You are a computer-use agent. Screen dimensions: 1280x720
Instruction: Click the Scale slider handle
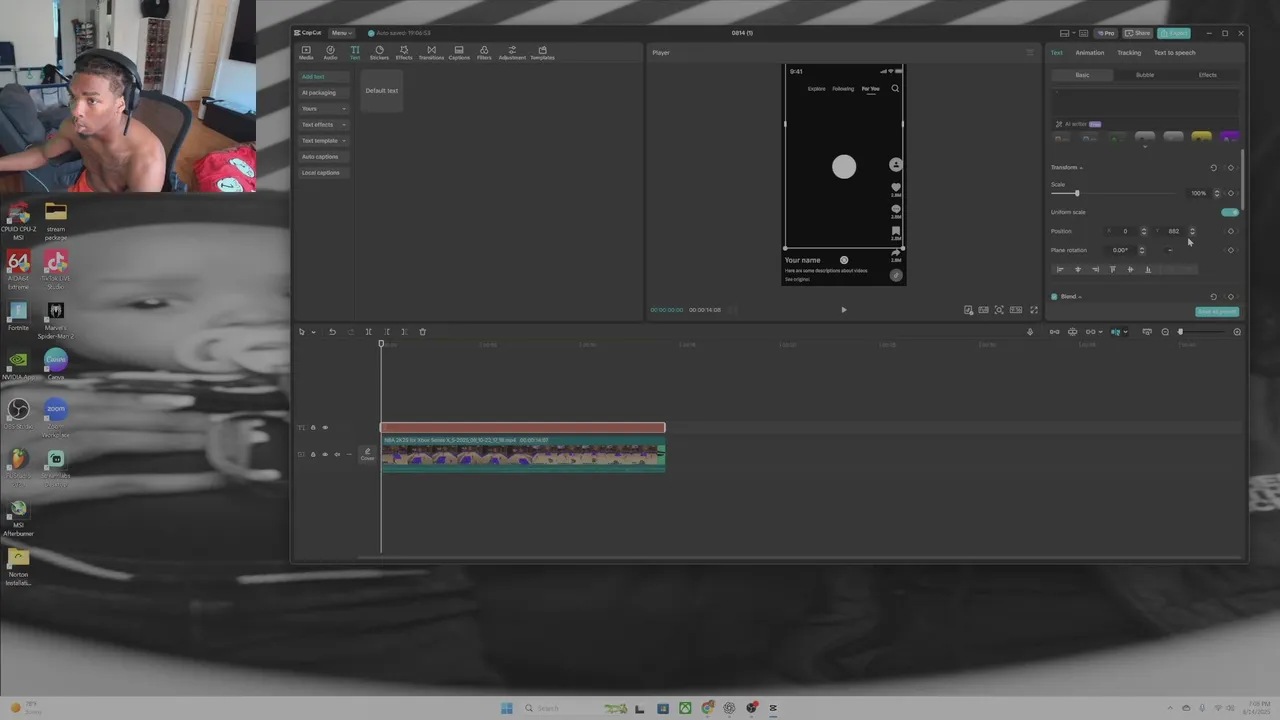pos(1077,193)
